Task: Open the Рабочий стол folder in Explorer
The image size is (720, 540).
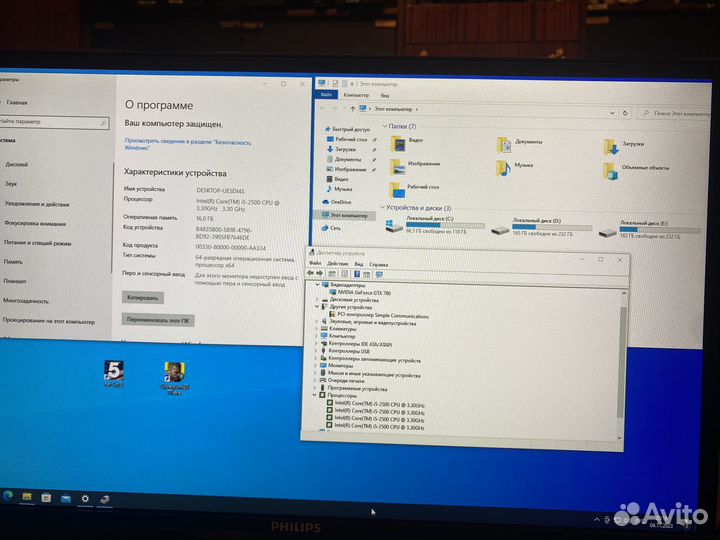Action: pos(414,189)
